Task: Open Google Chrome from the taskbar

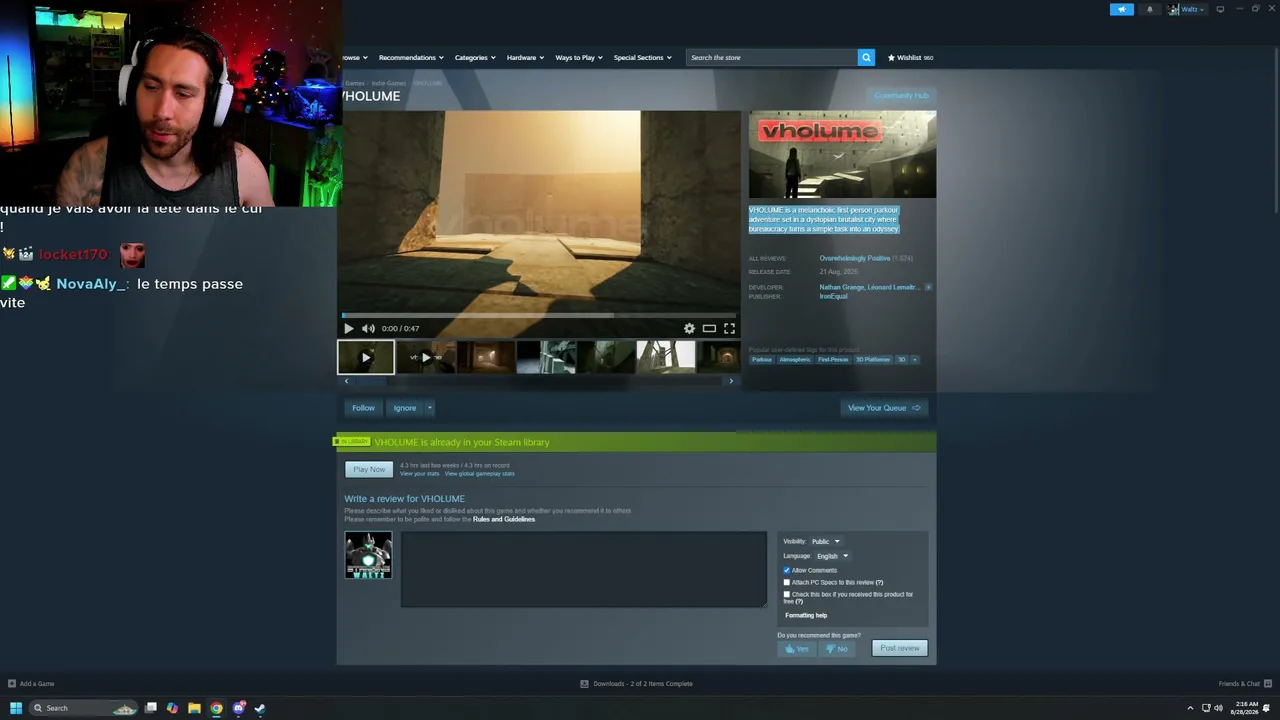Action: 216,708
